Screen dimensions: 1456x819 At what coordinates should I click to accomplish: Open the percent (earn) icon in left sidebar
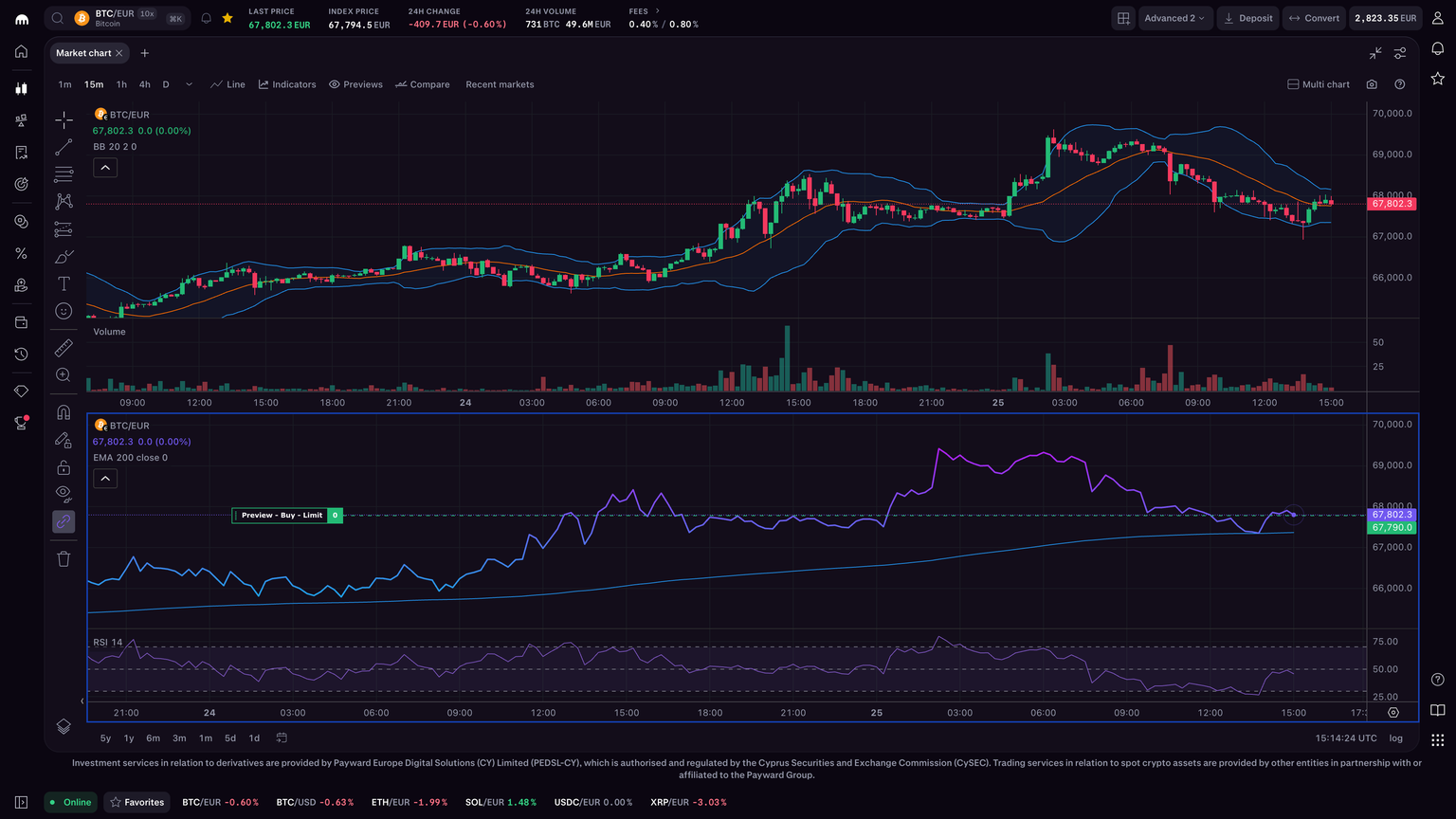(21, 253)
